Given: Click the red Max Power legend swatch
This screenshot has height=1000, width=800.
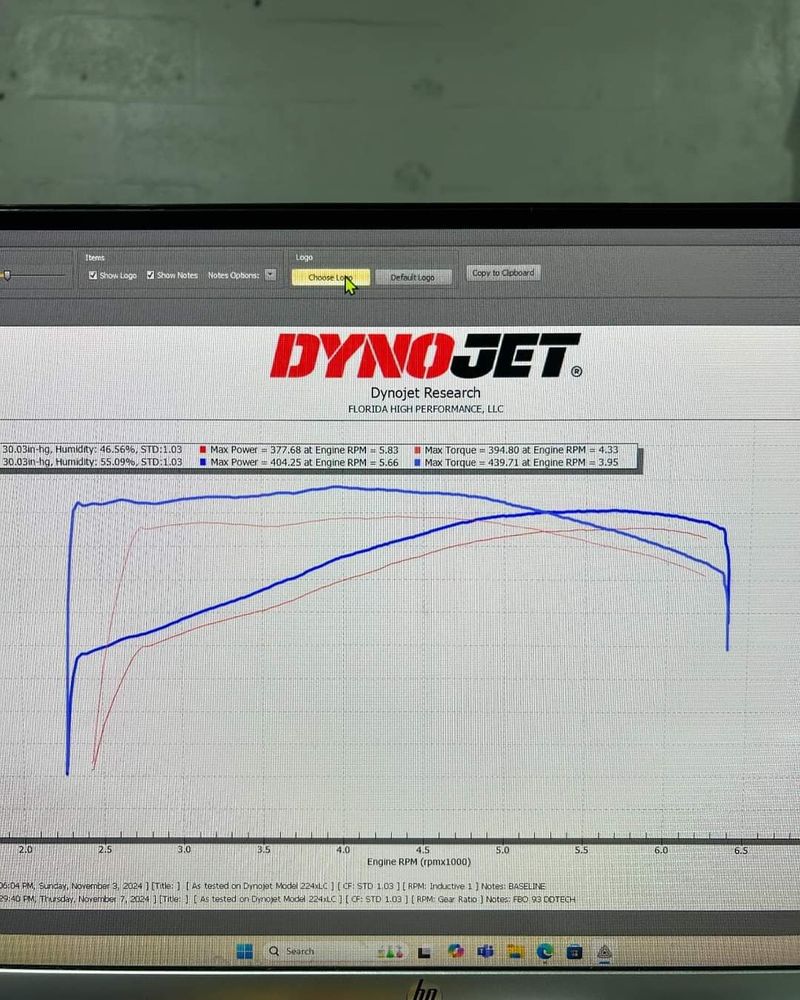Looking at the screenshot, I should 204,451.
